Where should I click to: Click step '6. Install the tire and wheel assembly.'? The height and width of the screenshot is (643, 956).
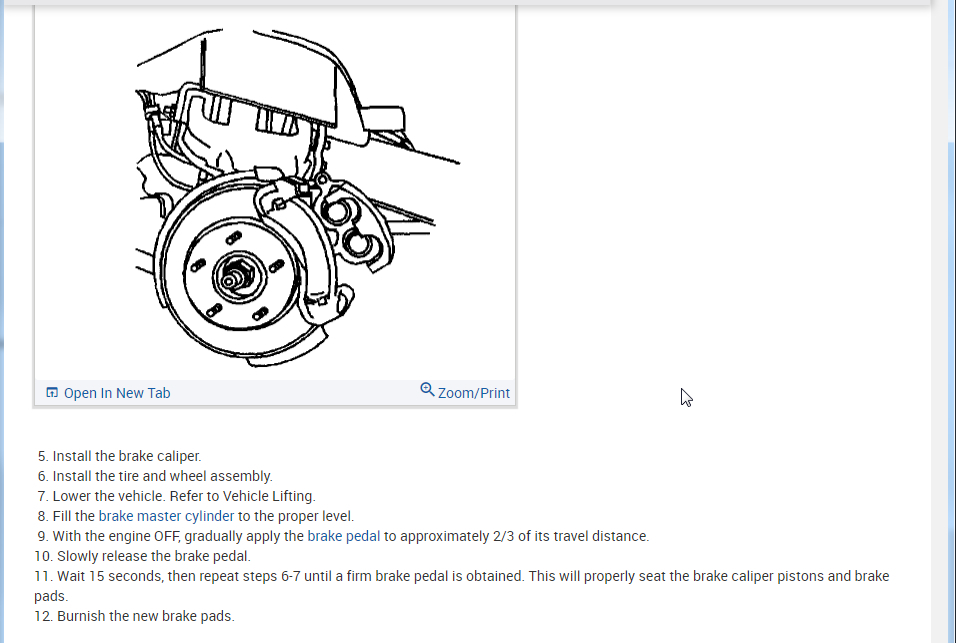click(x=155, y=477)
